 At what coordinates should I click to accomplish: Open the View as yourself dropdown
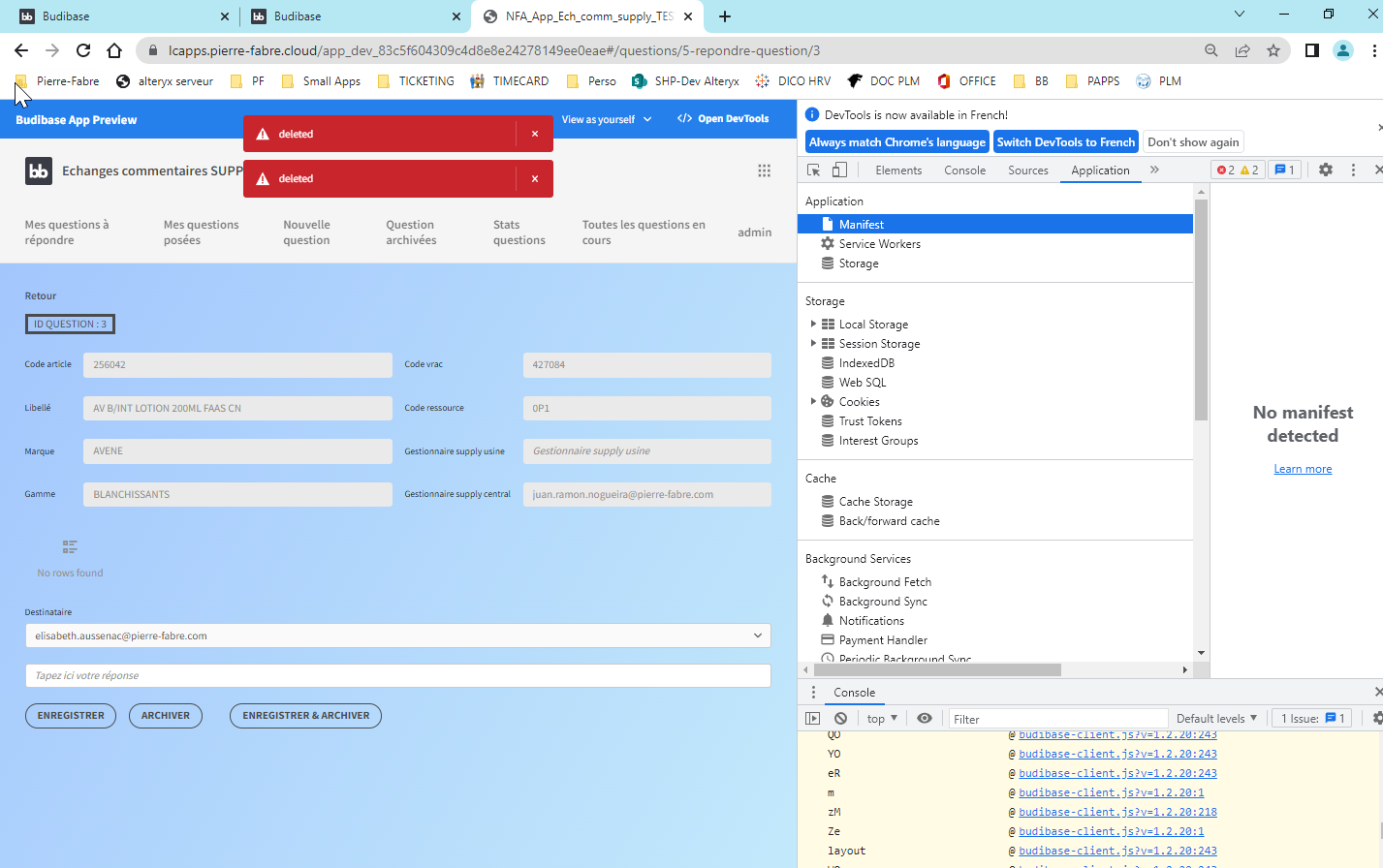607,120
